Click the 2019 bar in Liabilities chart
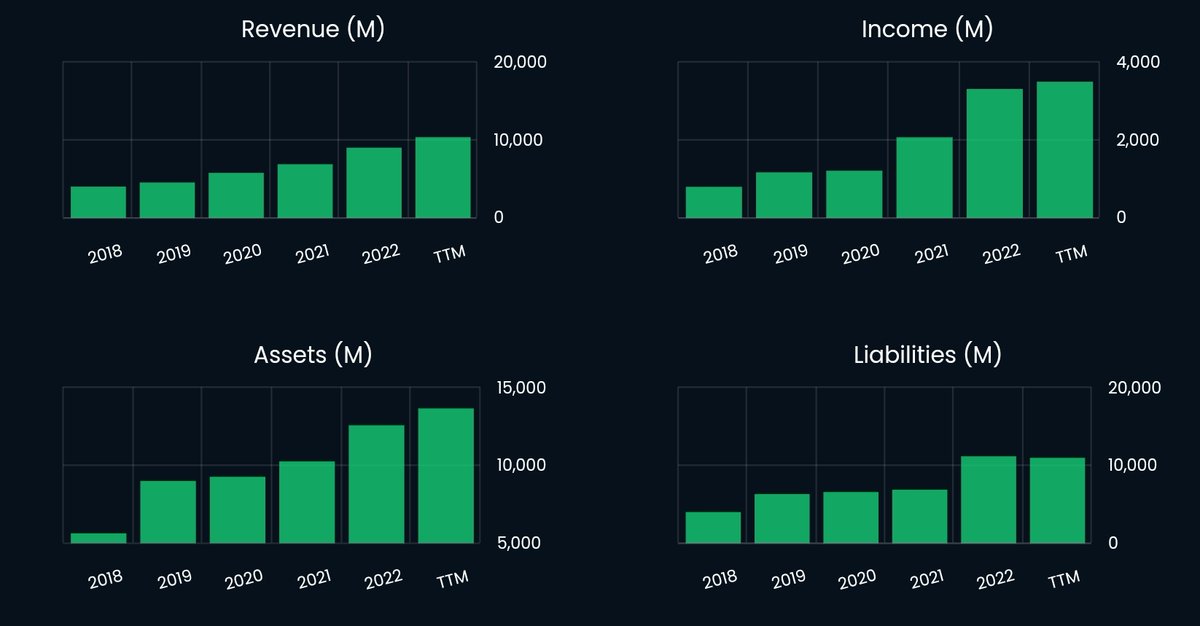The height and width of the screenshot is (626, 1200). pyautogui.click(x=782, y=519)
